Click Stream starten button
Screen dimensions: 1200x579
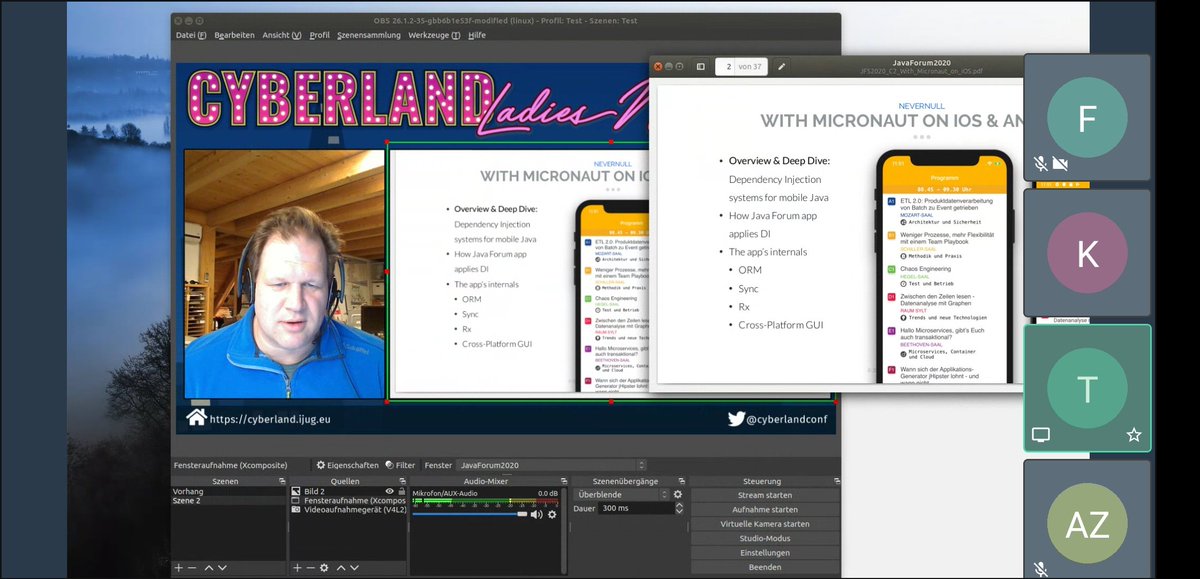pos(764,495)
